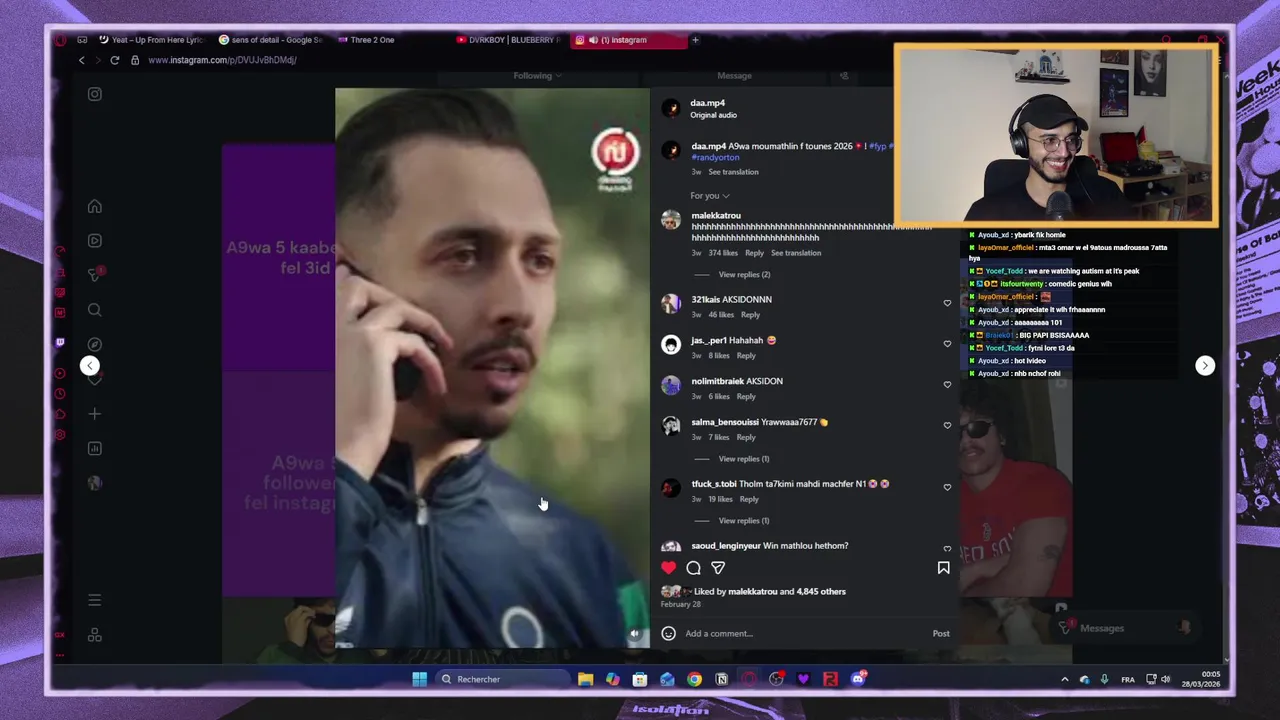View 1 reply under tfuck_s.tobi comment
1280x720 pixels.
tap(743, 521)
